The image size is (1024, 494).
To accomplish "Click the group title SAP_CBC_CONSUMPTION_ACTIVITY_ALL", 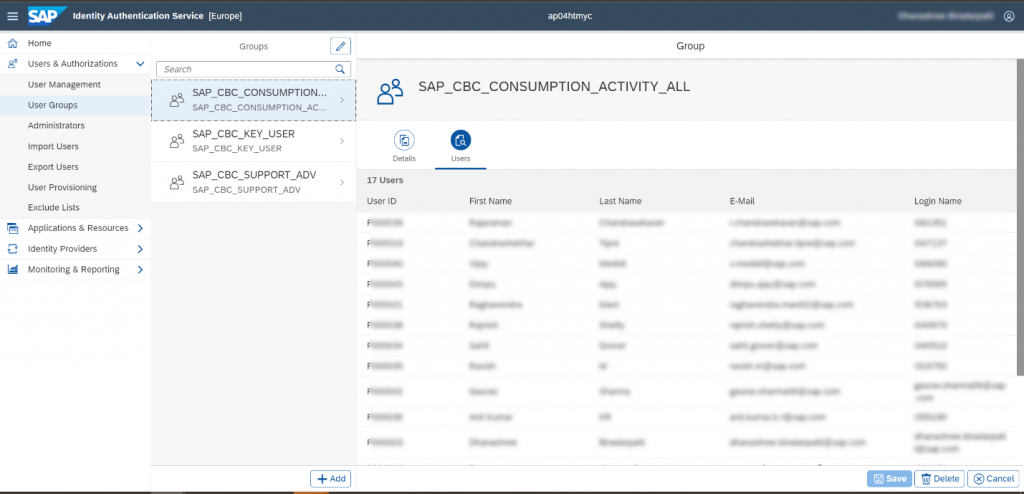I will (x=554, y=87).
